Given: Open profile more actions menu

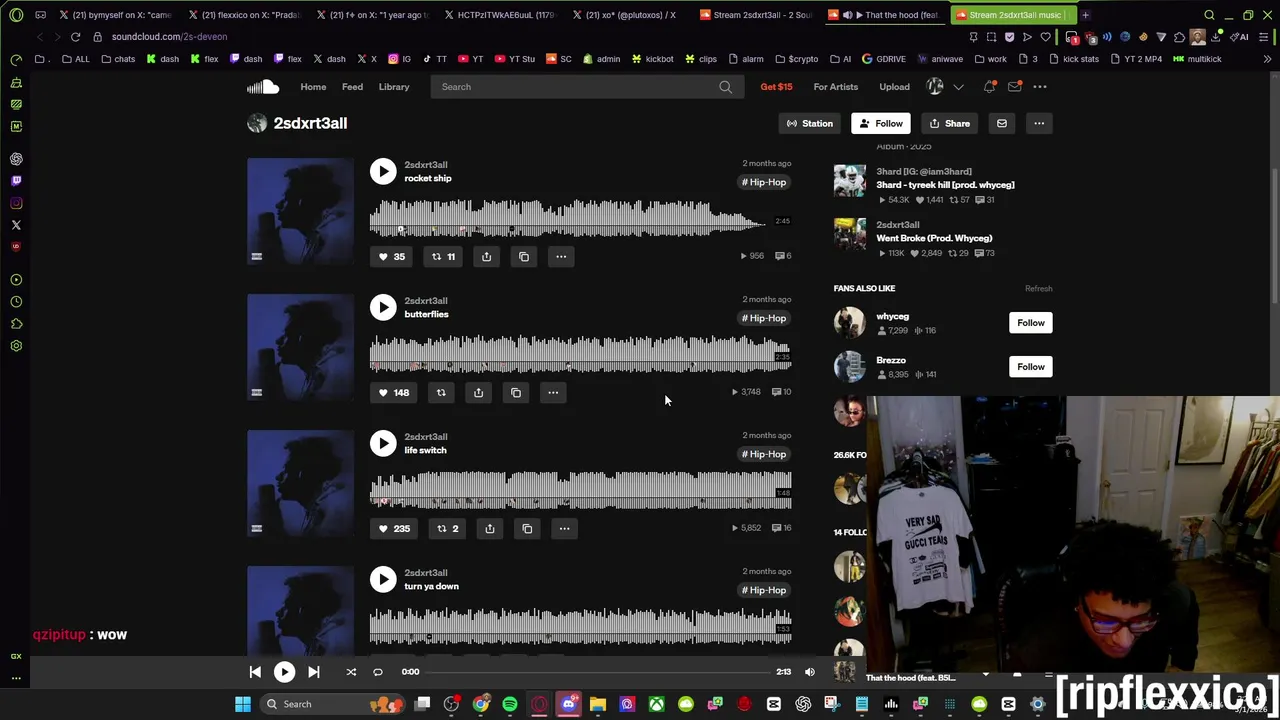Looking at the screenshot, I should [x=1039, y=123].
